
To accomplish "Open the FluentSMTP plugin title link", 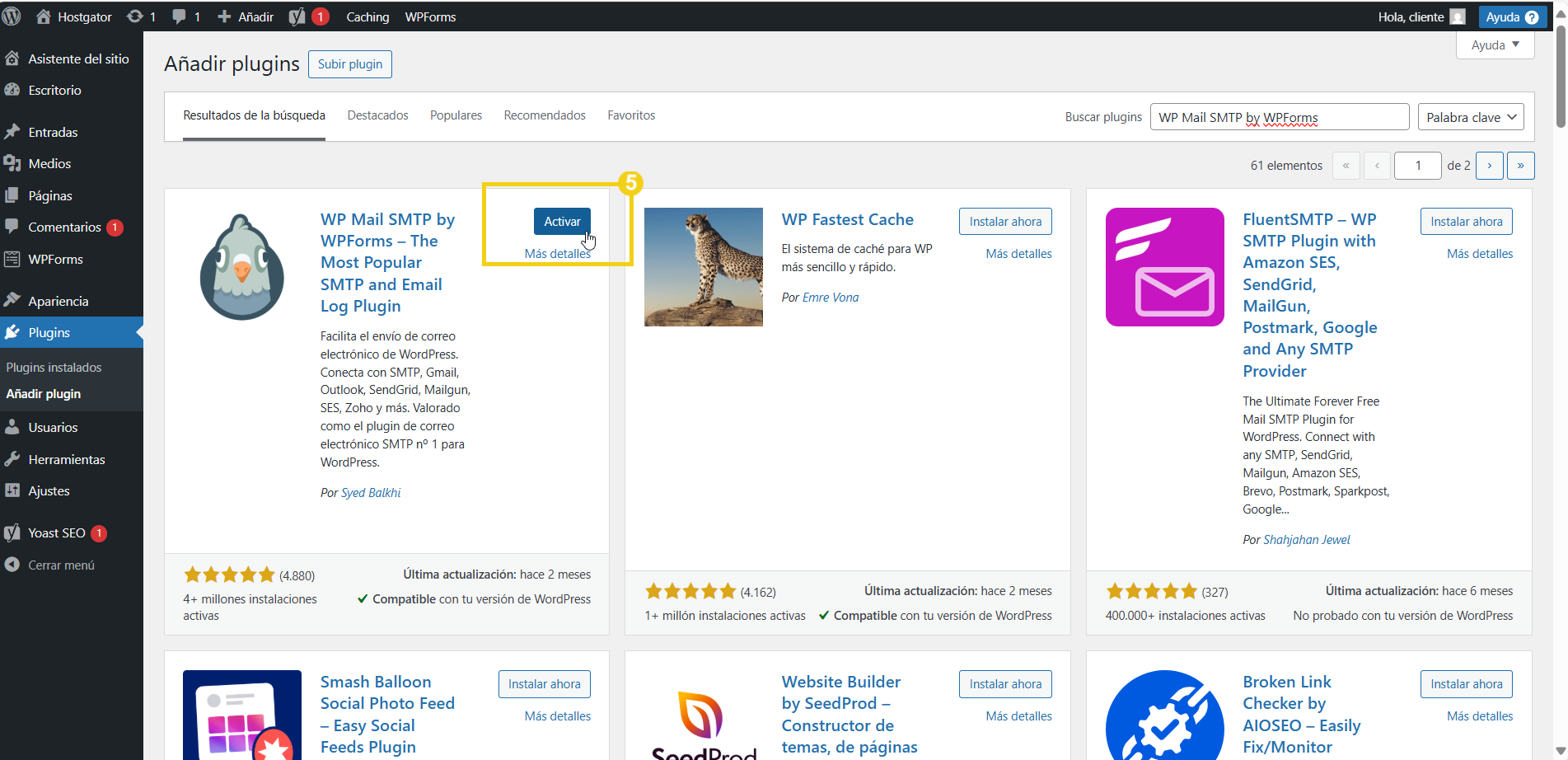I will tap(1310, 295).
